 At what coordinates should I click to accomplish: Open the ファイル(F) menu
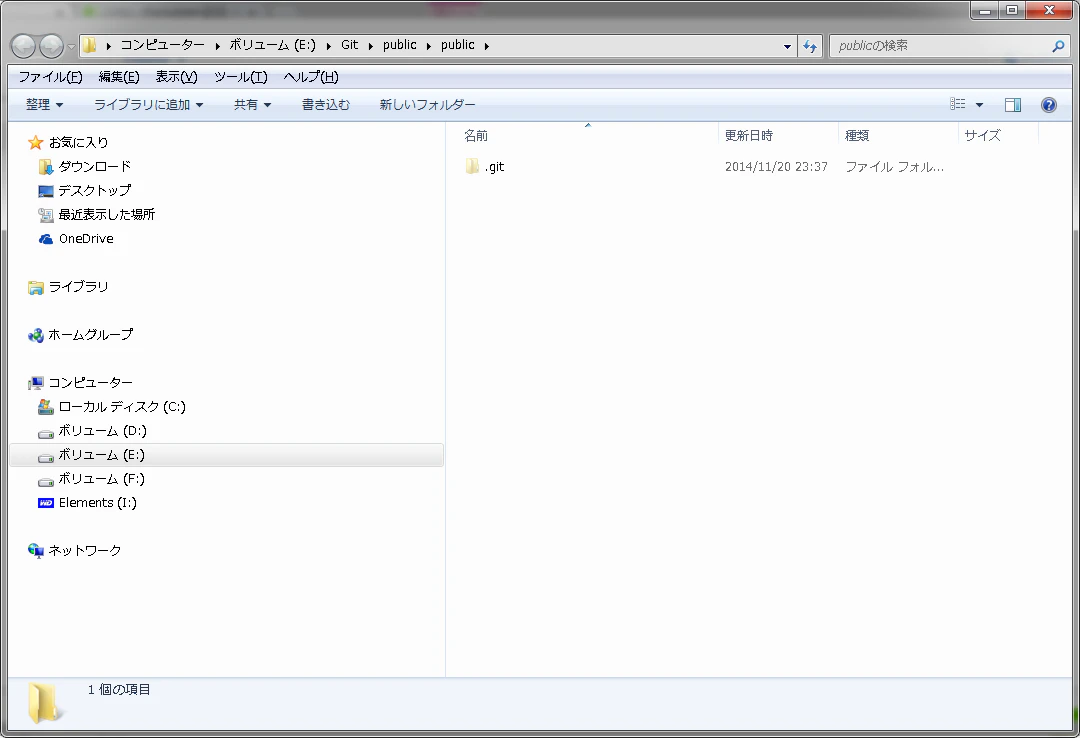tap(50, 77)
